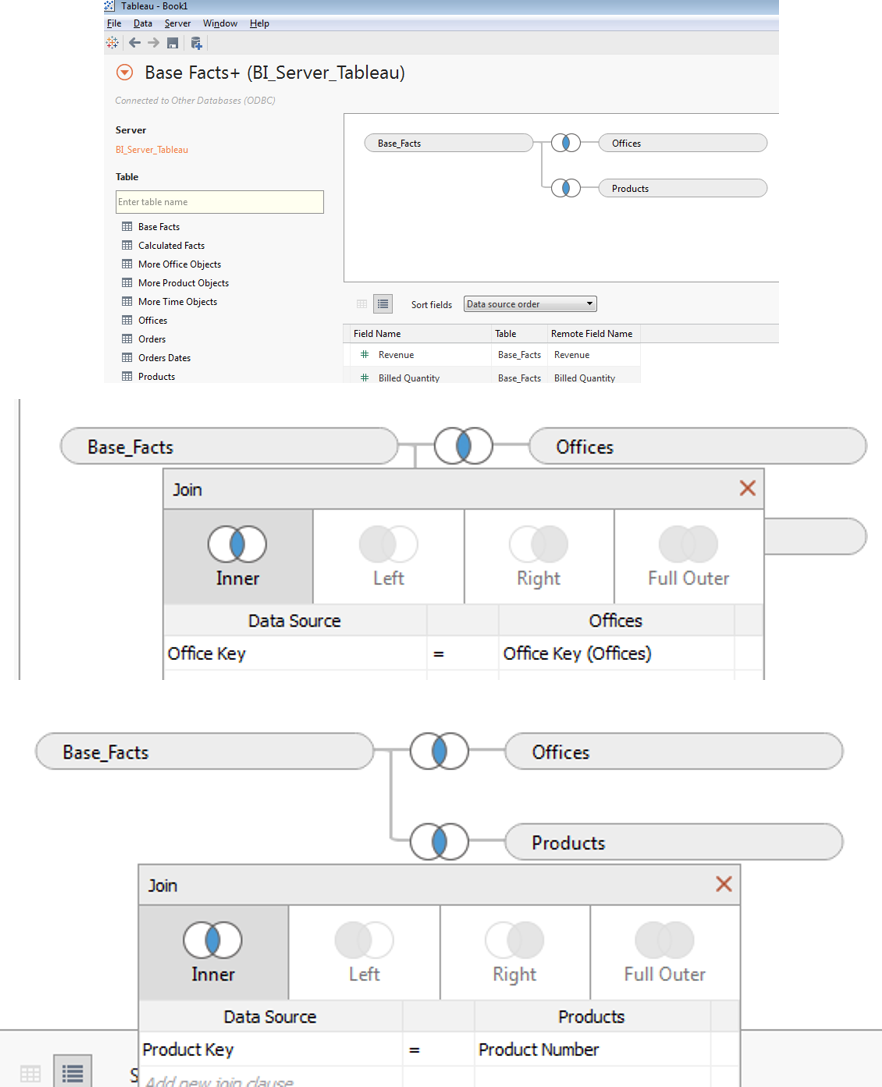Open the Tableau start page icon

tap(112, 43)
